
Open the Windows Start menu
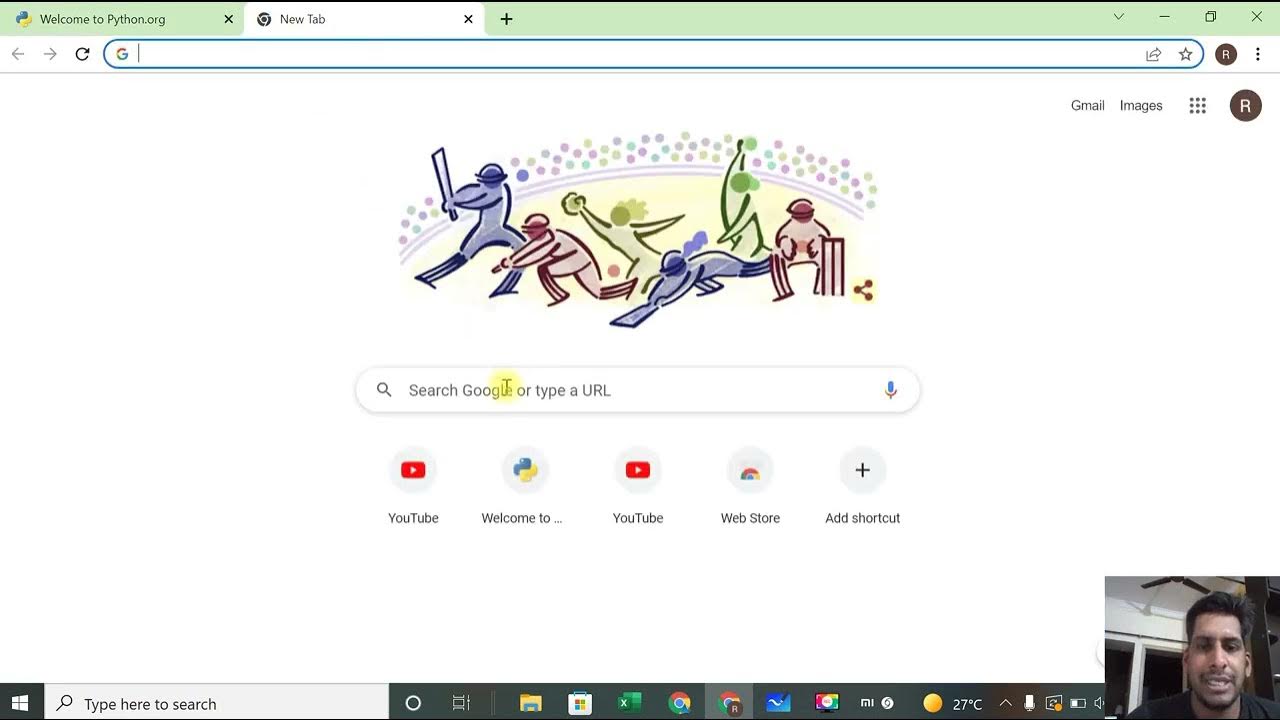(20, 703)
